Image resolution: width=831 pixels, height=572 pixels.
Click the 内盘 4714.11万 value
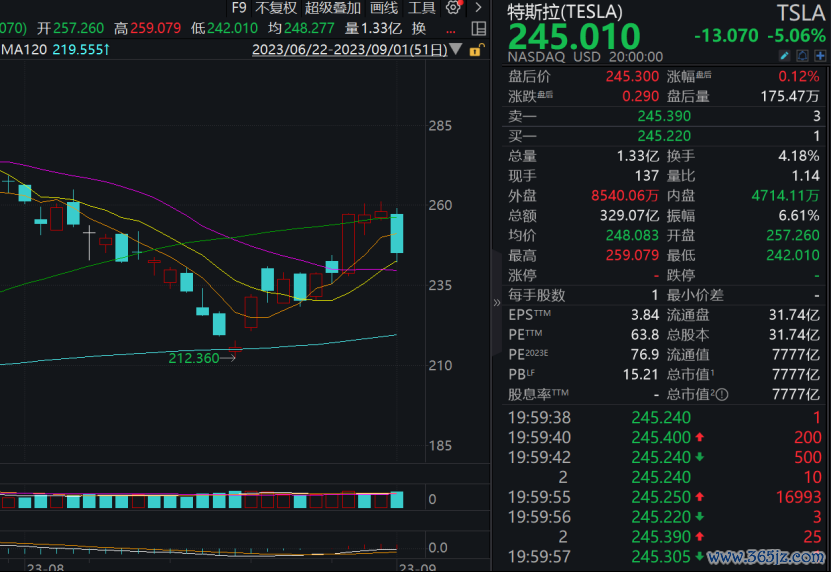coord(785,196)
